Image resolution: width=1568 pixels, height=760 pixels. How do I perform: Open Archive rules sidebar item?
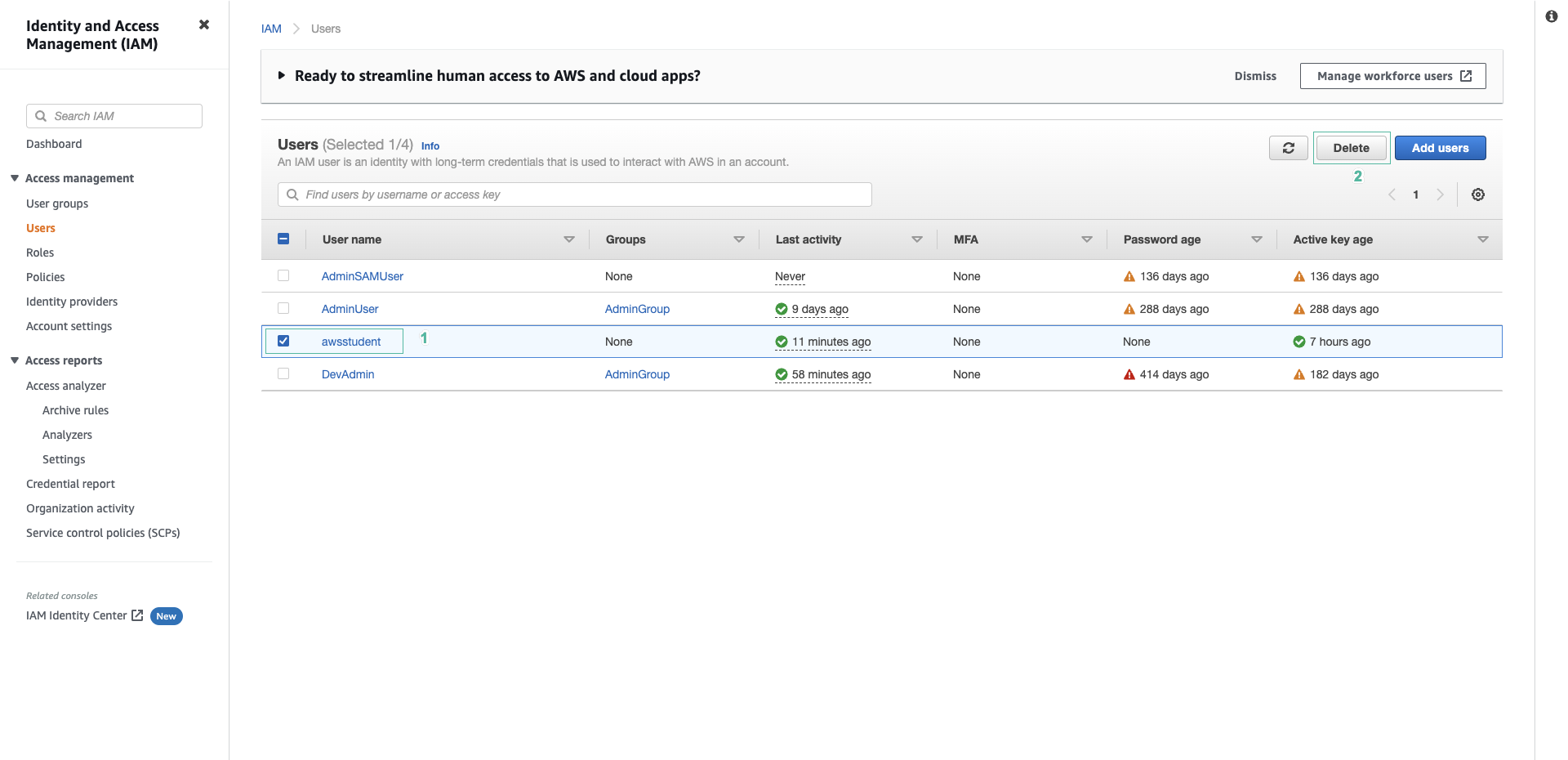75,410
